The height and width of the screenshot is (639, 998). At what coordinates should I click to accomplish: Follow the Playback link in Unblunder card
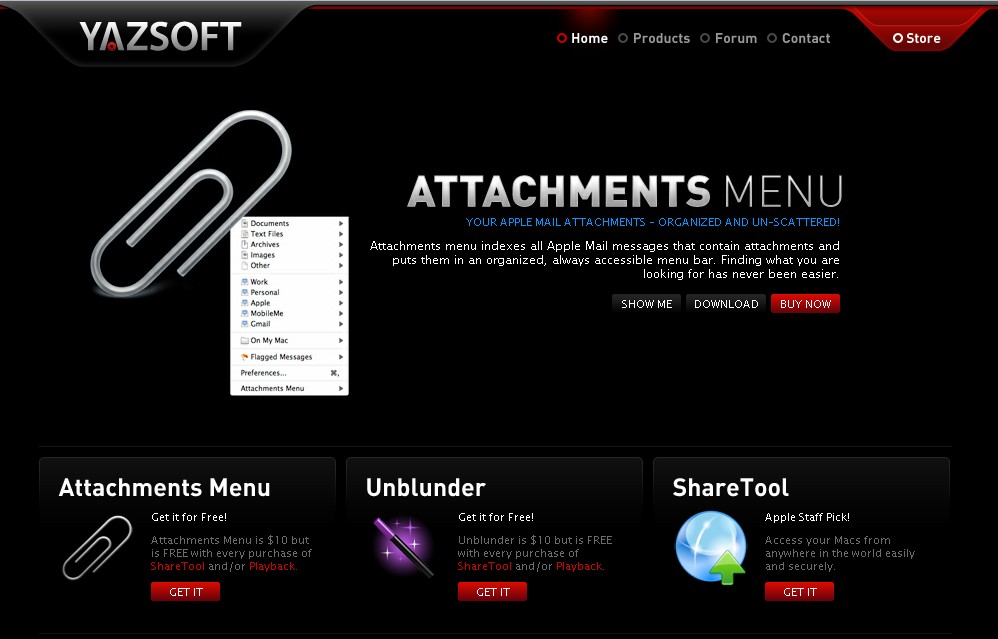(579, 566)
